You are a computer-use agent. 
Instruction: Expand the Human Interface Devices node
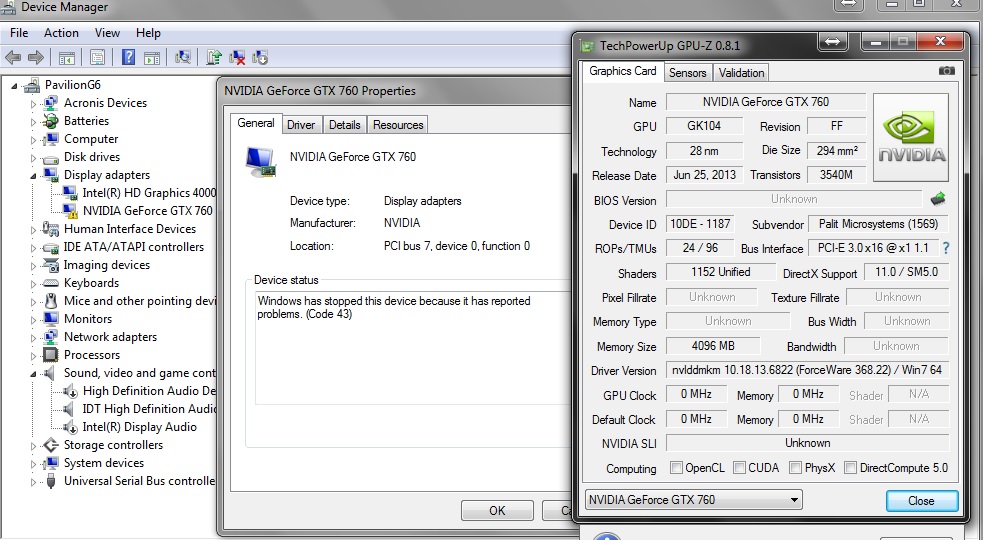tap(33, 230)
